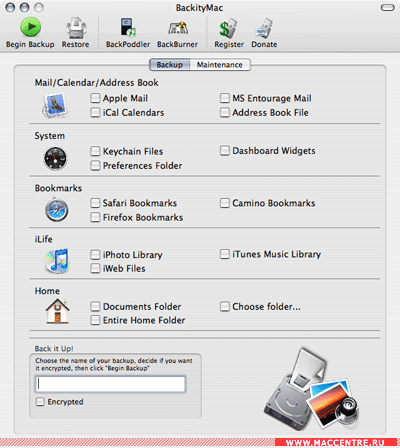Open the Restore toolbar icon
The width and height of the screenshot is (400, 448).
click(x=76, y=28)
